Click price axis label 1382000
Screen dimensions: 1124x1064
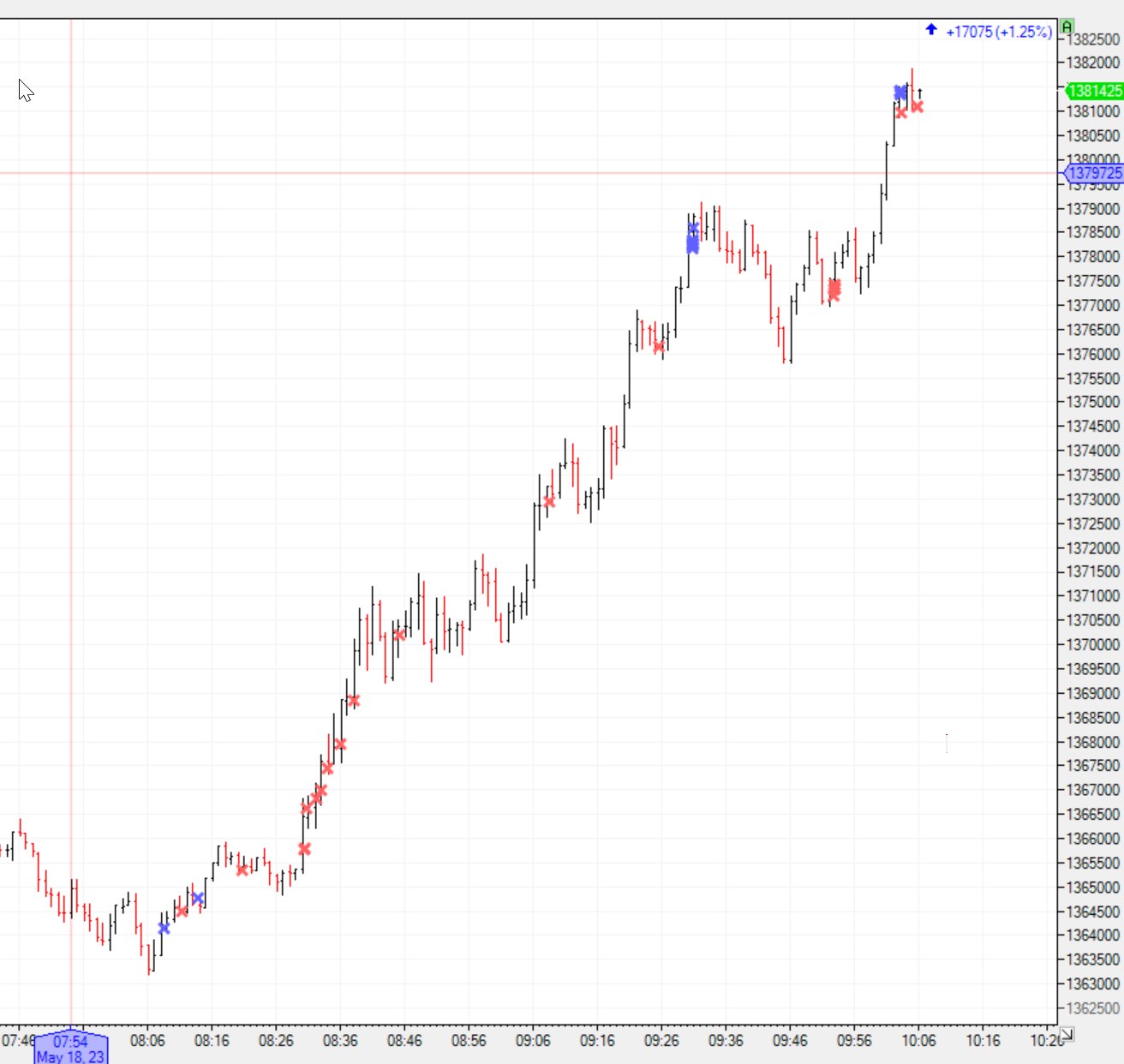pyautogui.click(x=1093, y=63)
